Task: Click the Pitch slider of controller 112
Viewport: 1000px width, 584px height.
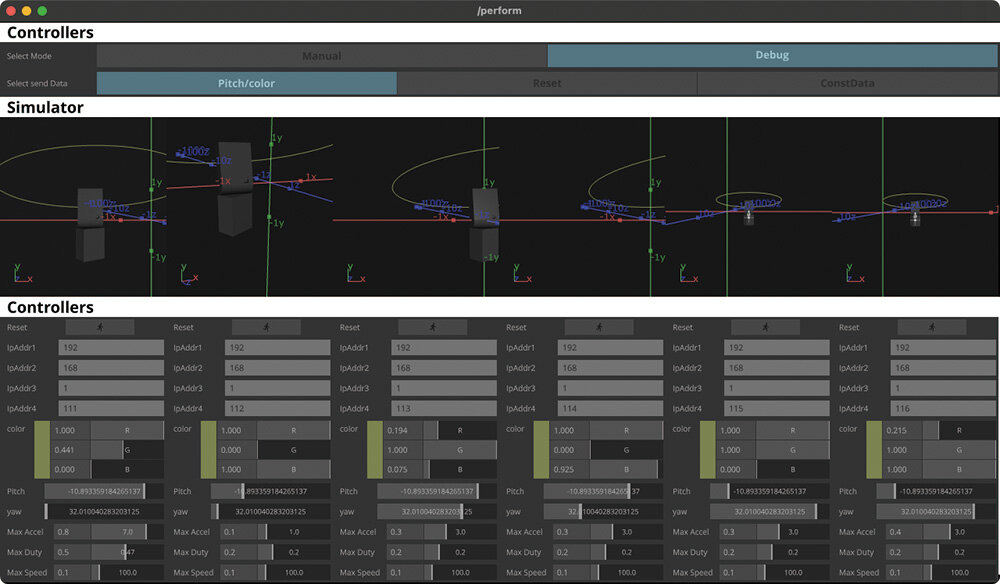Action: [270, 492]
